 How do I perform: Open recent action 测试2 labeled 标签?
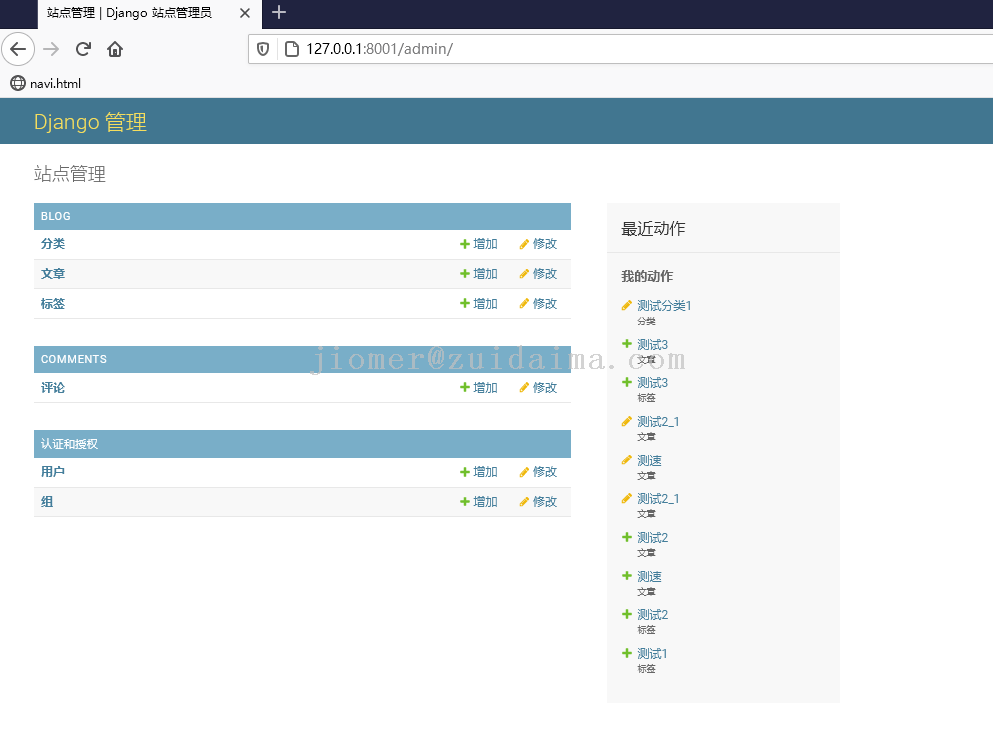pos(652,614)
